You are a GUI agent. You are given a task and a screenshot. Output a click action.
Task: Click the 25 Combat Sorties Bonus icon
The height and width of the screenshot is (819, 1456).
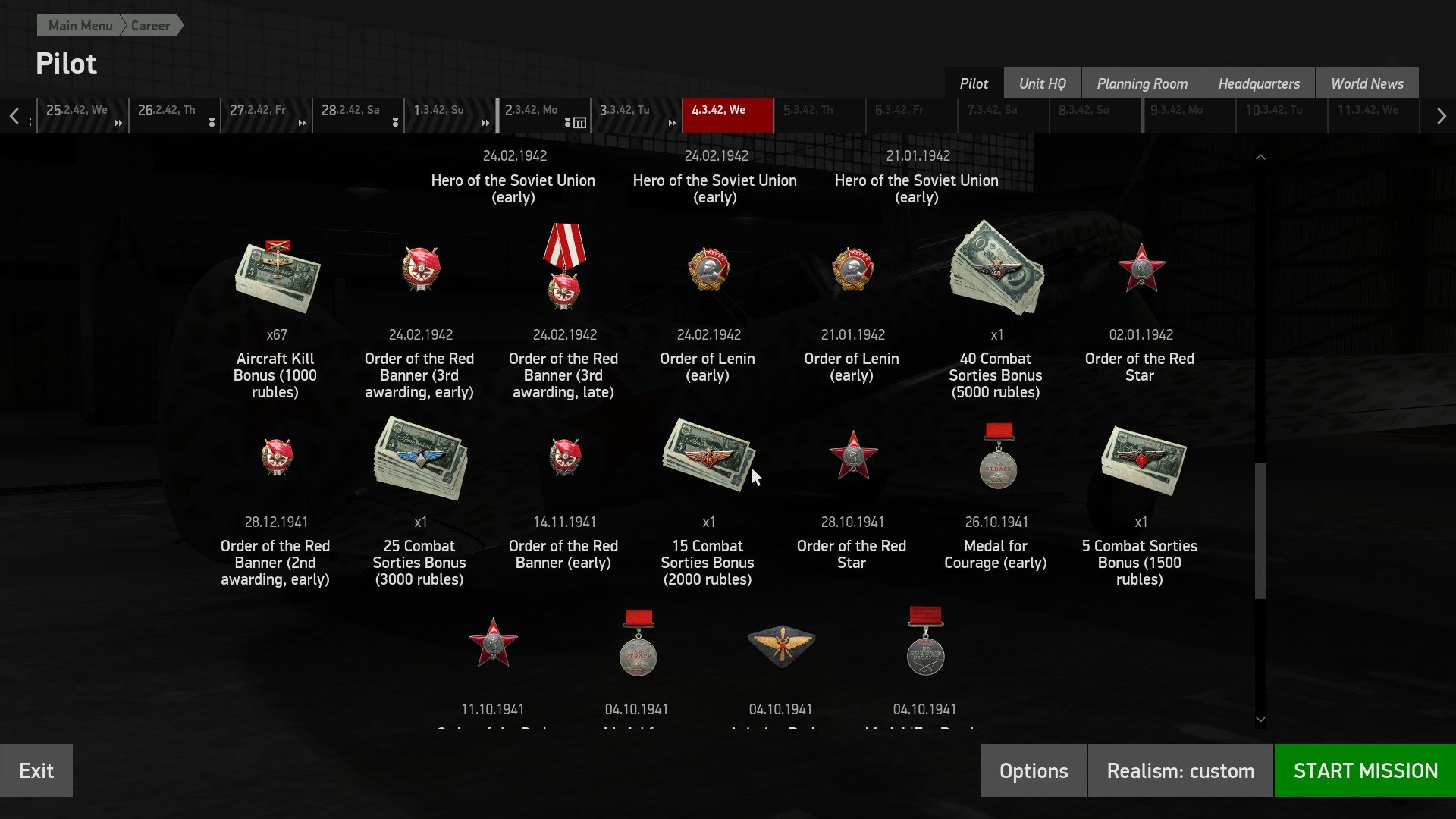pyautogui.click(x=421, y=458)
